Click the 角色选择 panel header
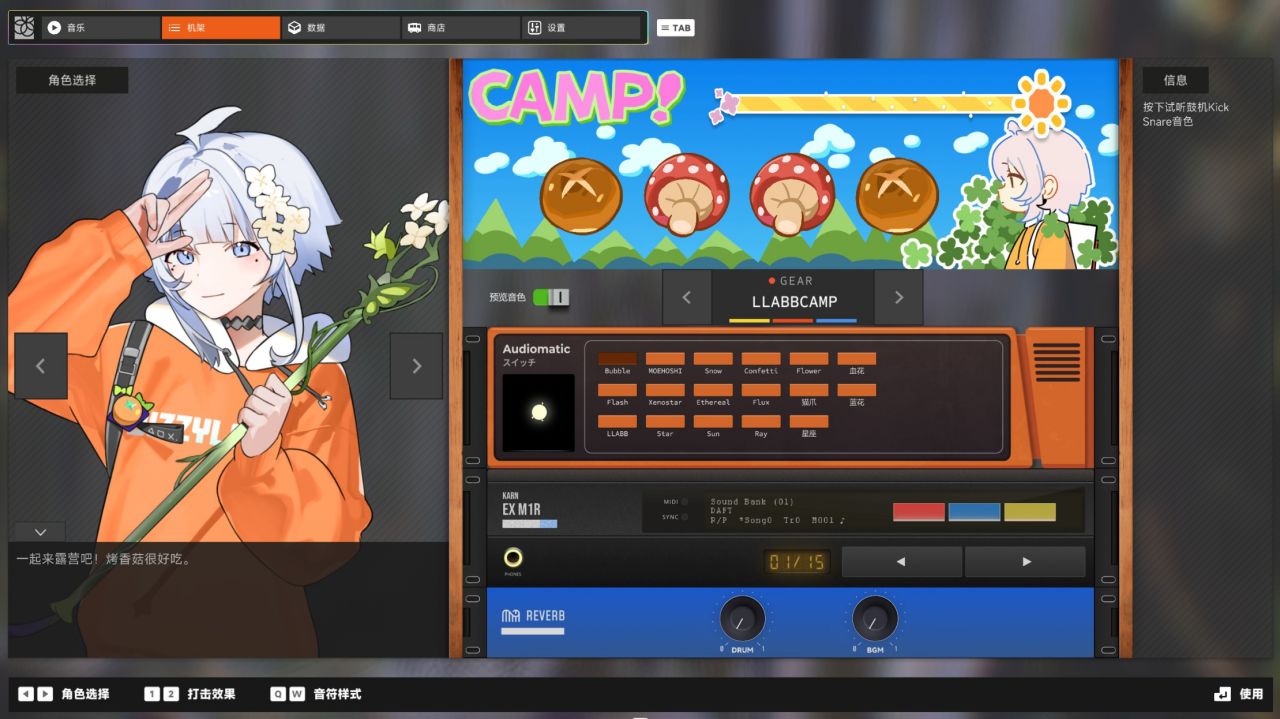The width and height of the screenshot is (1280, 719). pos(72,80)
